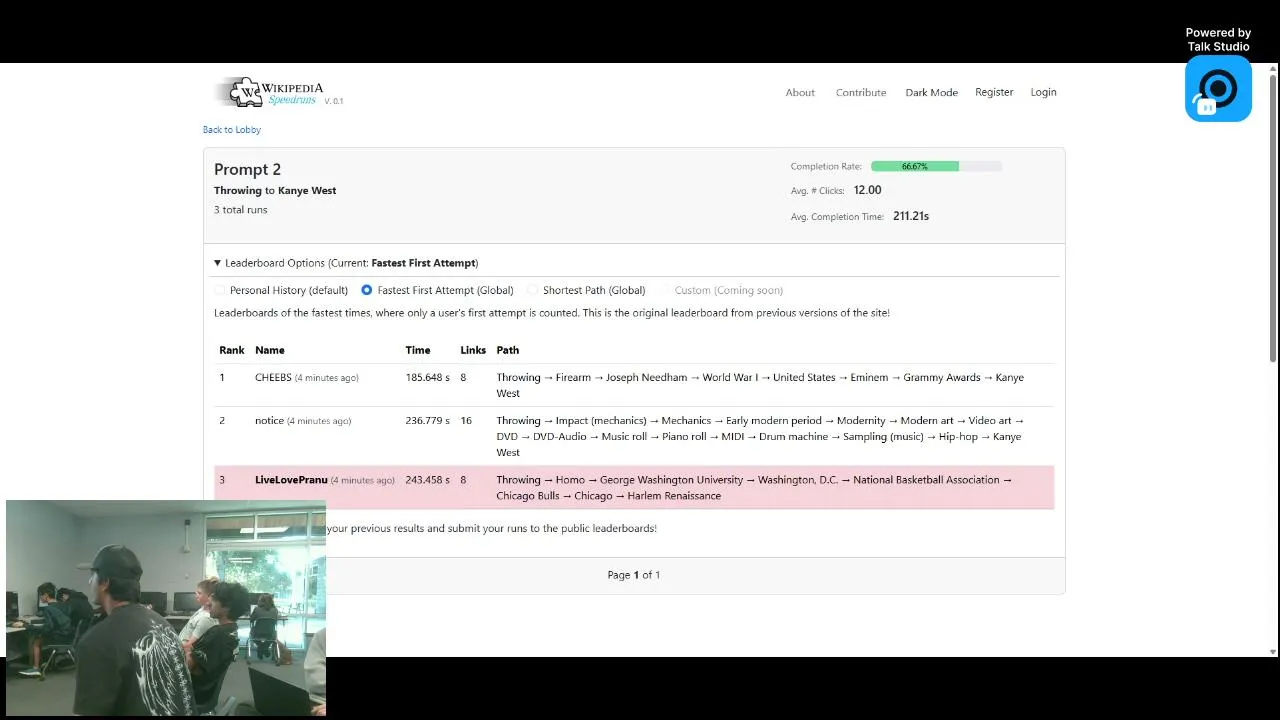Click Avg. Completion Time value 211.21s
This screenshot has height=720, width=1280.
click(911, 216)
